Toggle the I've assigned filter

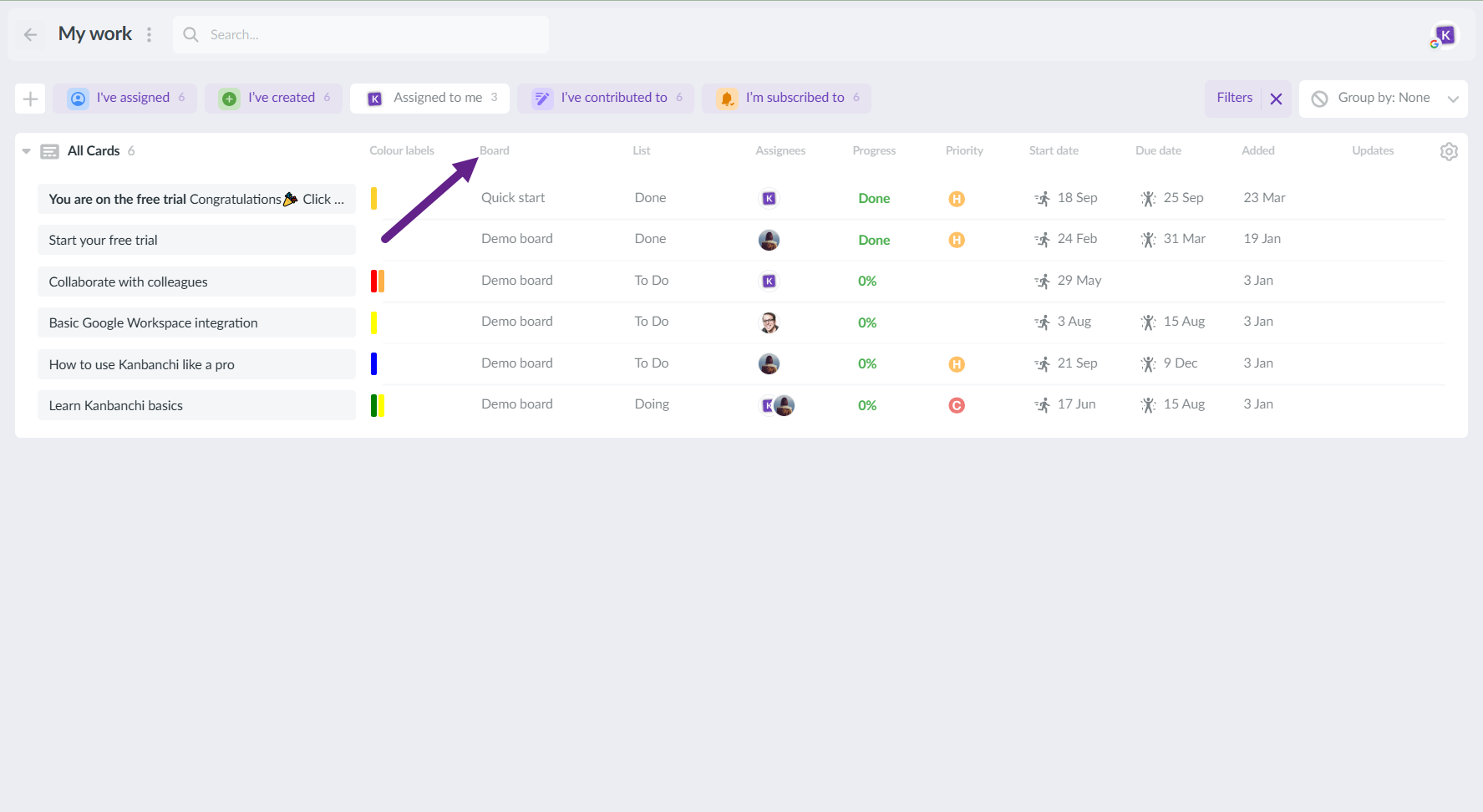(x=125, y=98)
